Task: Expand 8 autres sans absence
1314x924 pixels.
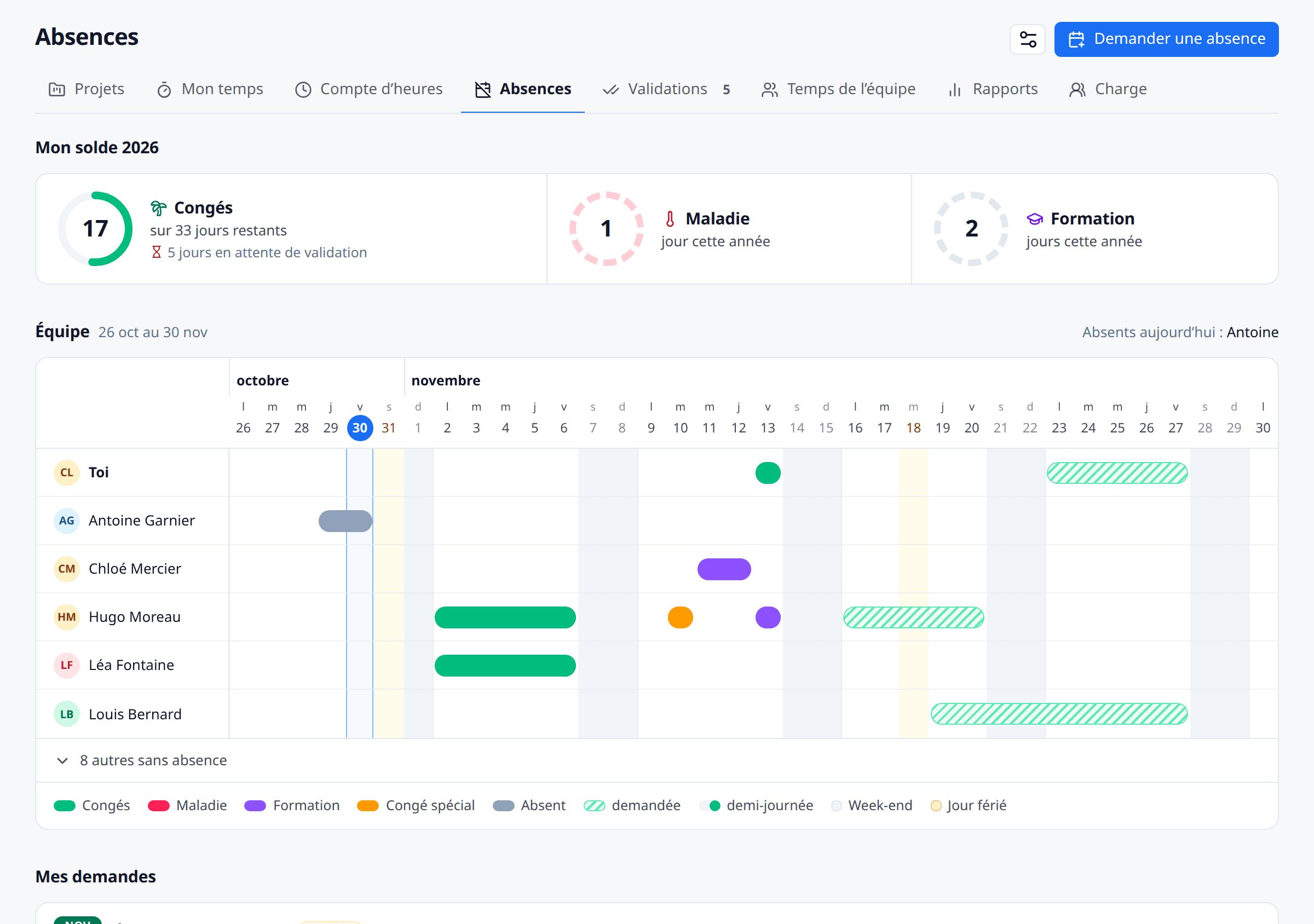Action: (142, 760)
